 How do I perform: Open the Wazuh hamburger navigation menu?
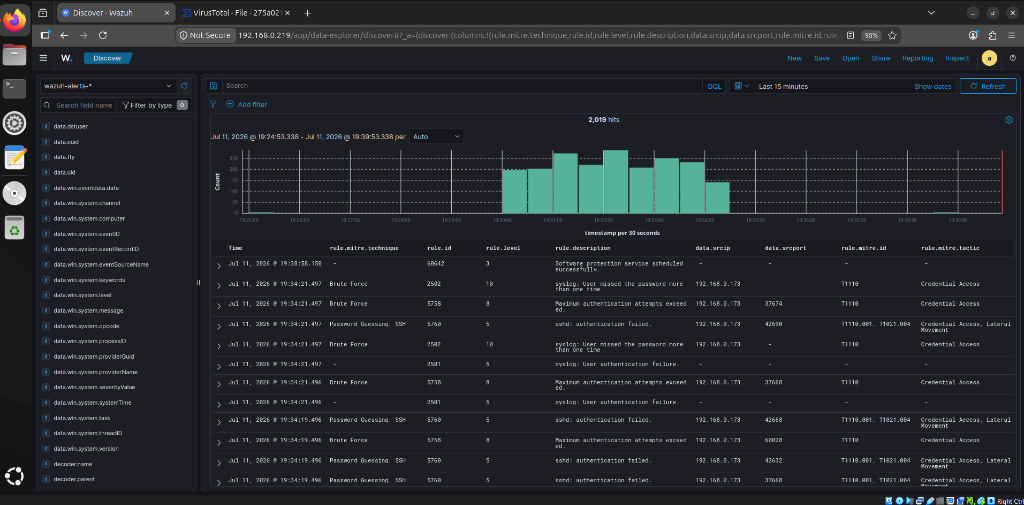click(x=43, y=58)
